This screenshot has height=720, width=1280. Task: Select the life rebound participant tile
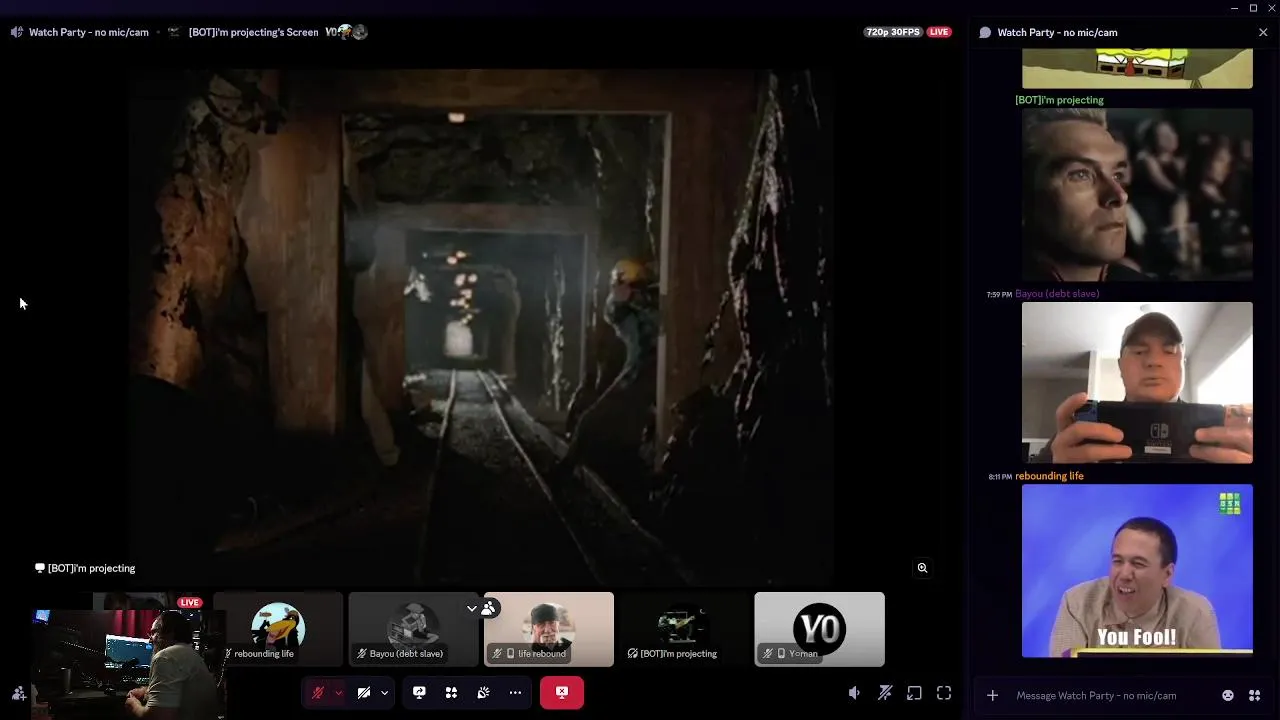(x=549, y=629)
